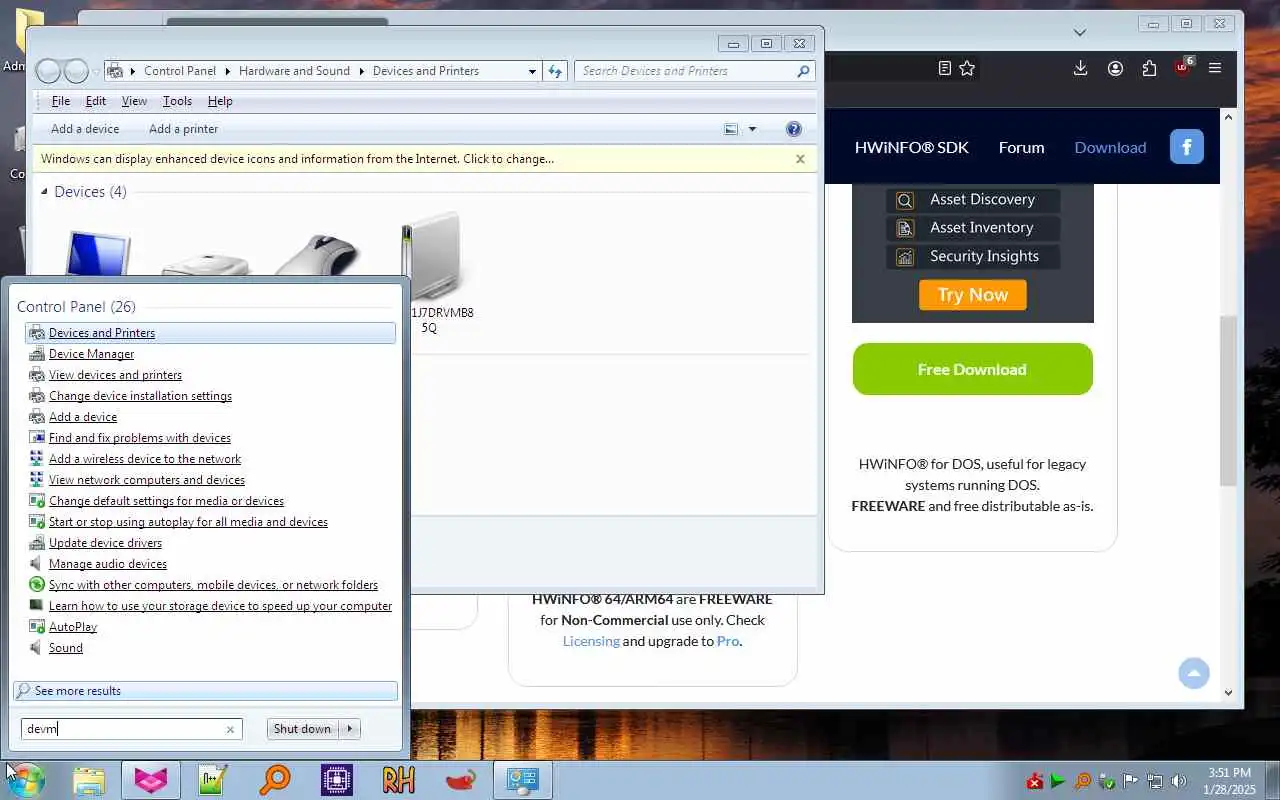Click Control Panel in the breadcrumb
The image size is (1280, 800).
point(180,71)
